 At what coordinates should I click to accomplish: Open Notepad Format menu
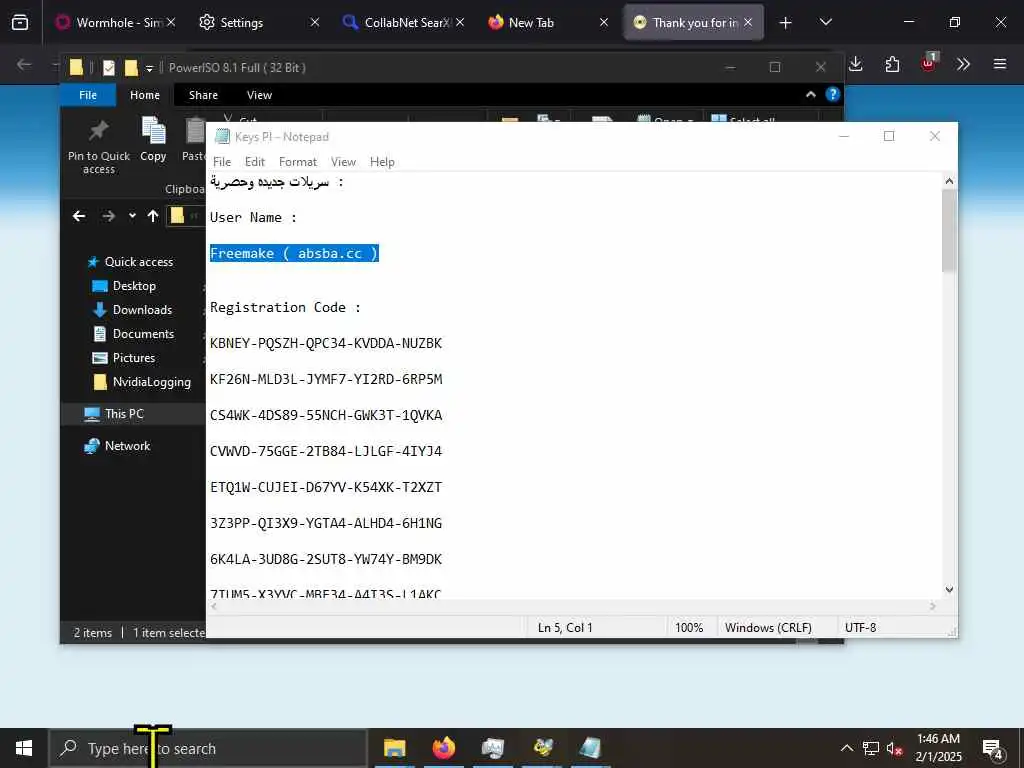(x=298, y=162)
